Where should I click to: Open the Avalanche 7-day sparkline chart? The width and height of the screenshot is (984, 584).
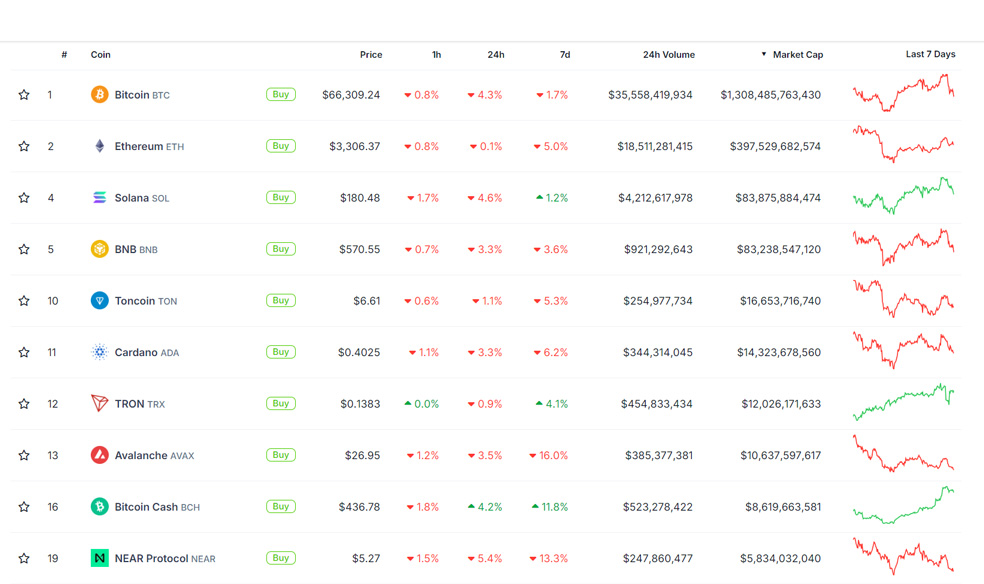point(904,454)
